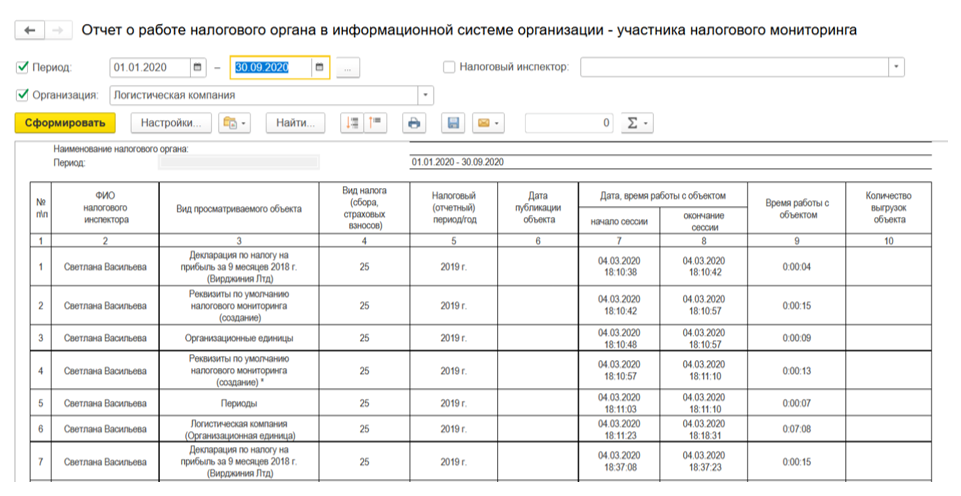Click session end 04.03.2020 18:37:23
Screen dimensions: 961x496
pos(704,462)
